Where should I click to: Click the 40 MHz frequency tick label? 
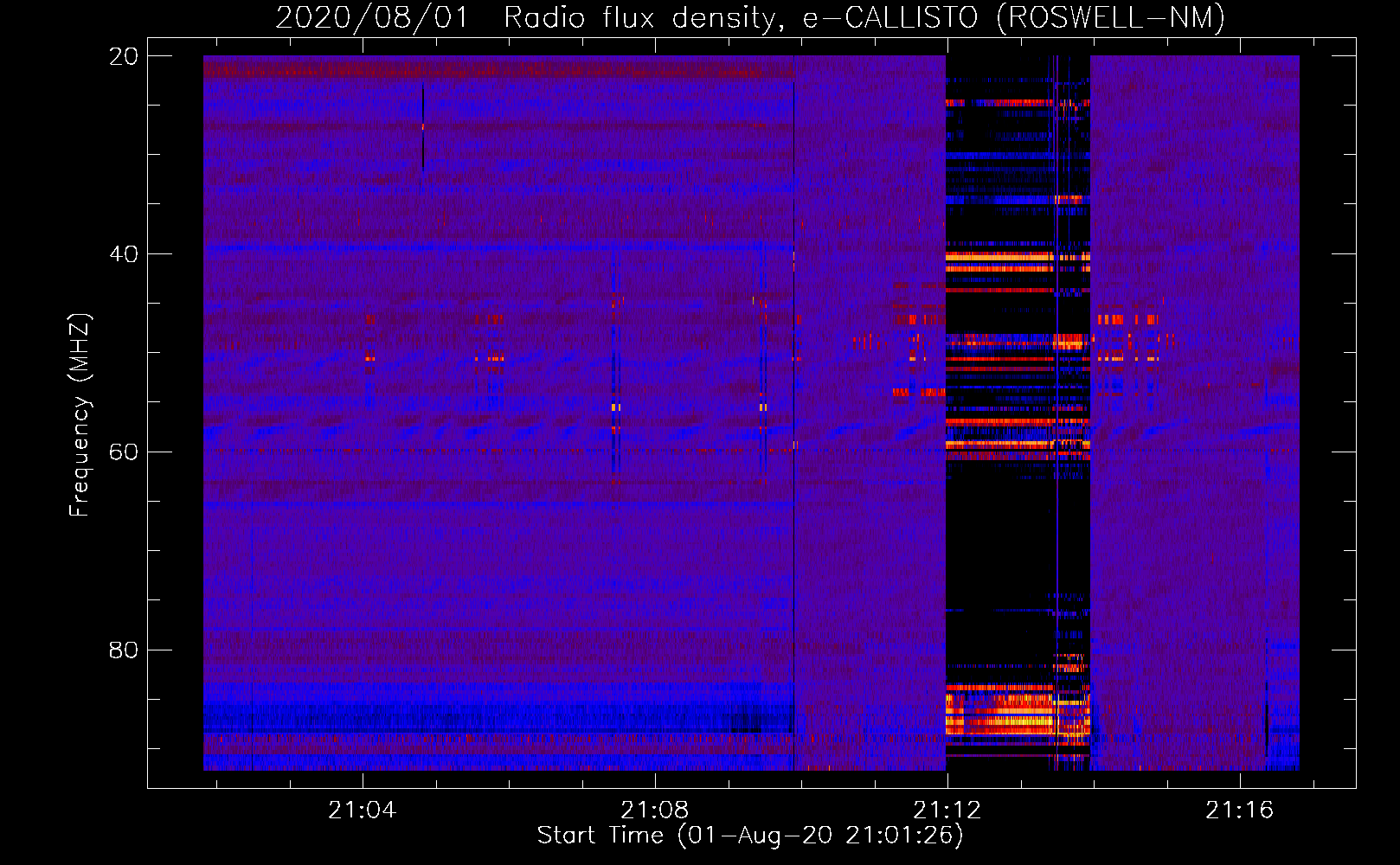click(123, 254)
